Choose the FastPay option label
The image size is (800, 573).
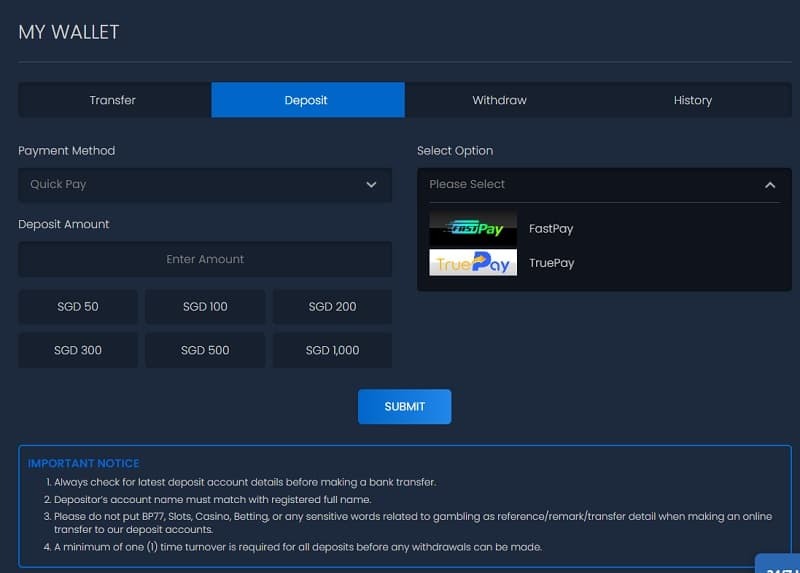(551, 229)
